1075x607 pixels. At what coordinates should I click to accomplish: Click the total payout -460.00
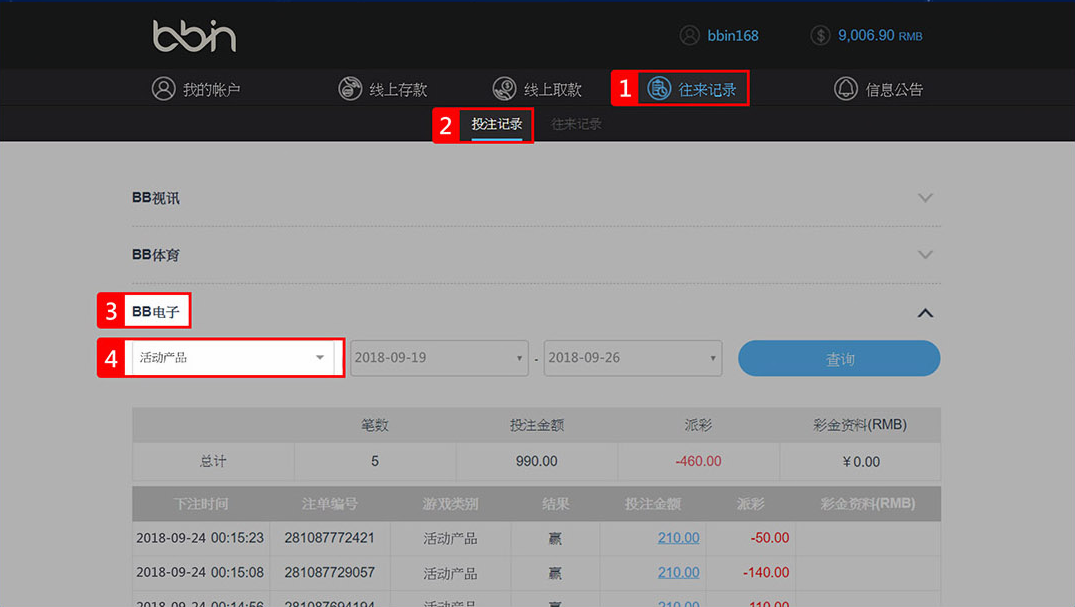[x=698, y=462]
